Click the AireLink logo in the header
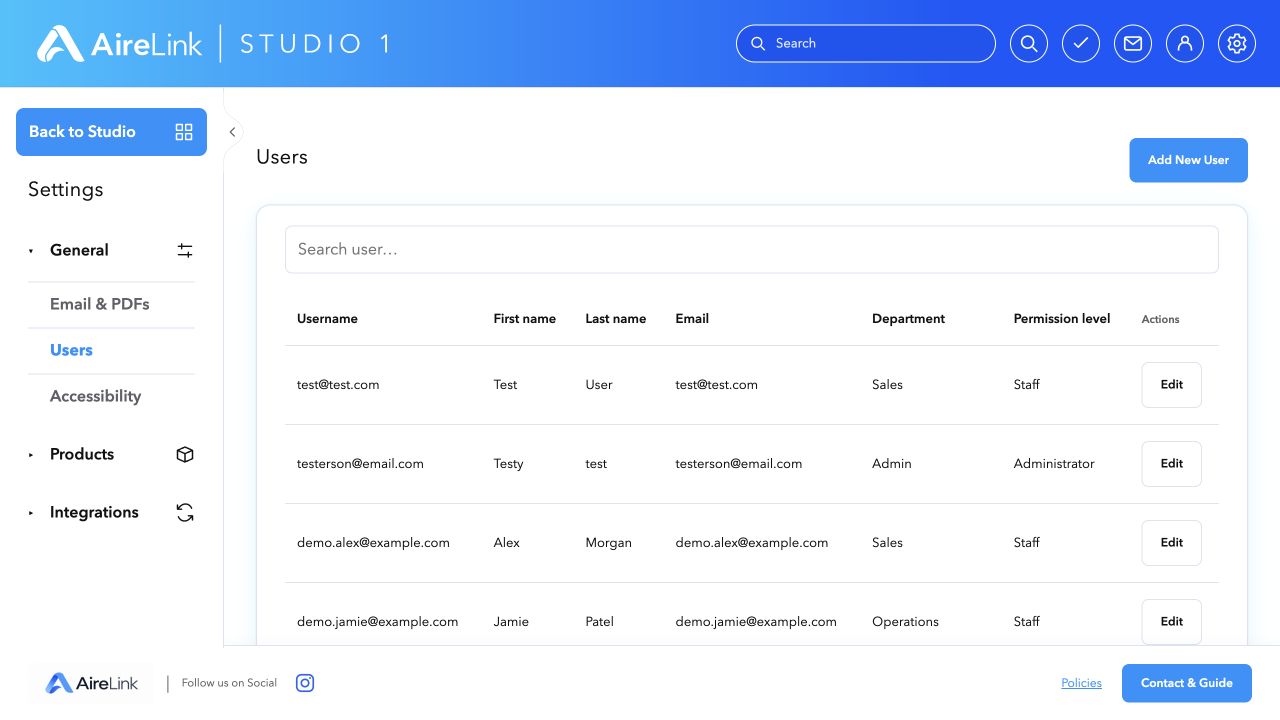This screenshot has width=1280, height=720. click(120, 44)
